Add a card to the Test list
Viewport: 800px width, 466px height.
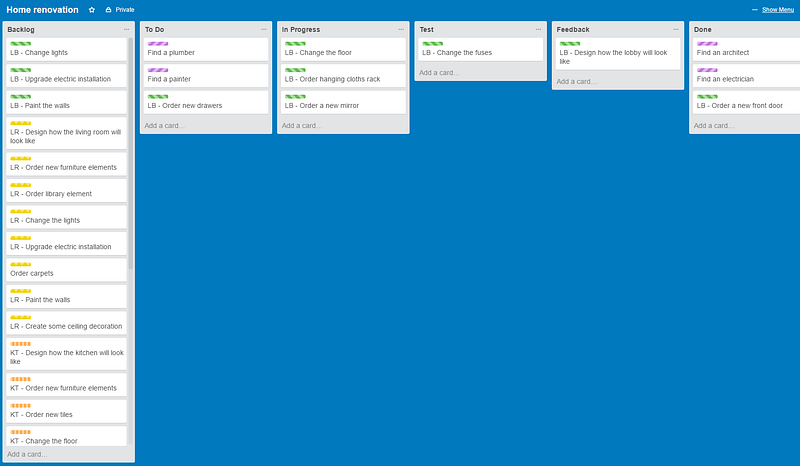pos(439,72)
